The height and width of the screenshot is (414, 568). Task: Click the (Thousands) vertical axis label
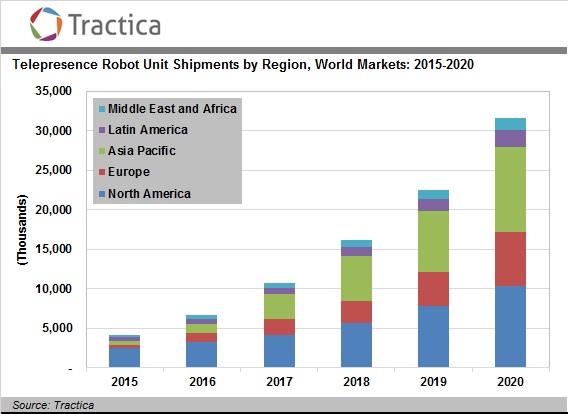tap(22, 230)
